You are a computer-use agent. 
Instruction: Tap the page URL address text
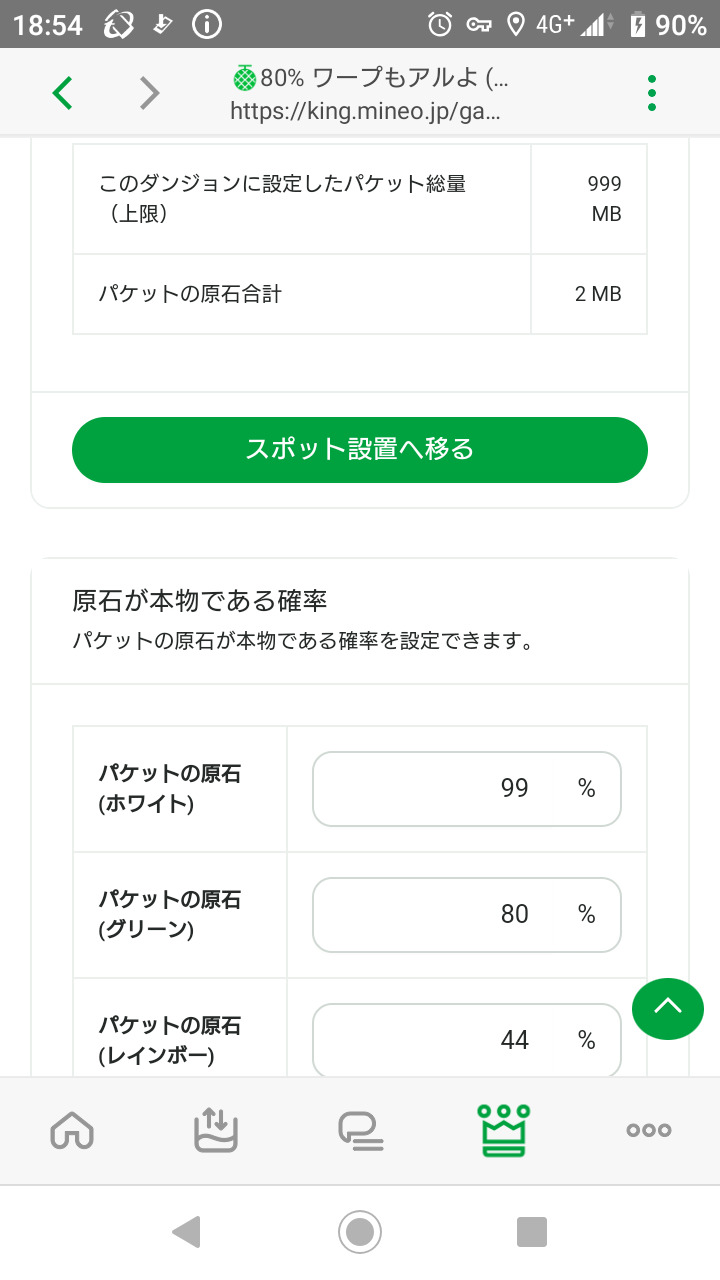coord(365,111)
